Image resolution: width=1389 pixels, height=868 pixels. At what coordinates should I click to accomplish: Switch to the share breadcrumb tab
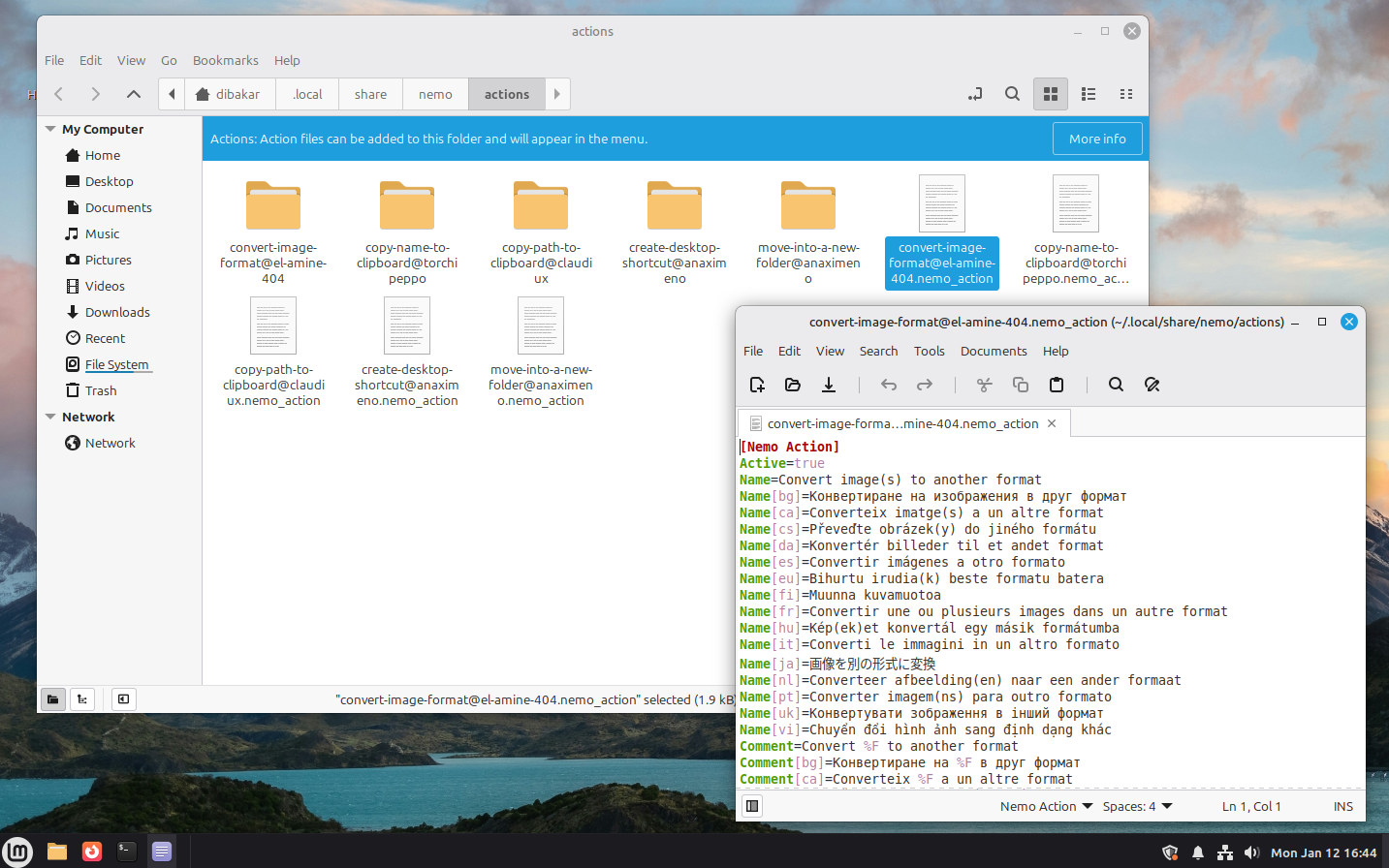point(369,94)
